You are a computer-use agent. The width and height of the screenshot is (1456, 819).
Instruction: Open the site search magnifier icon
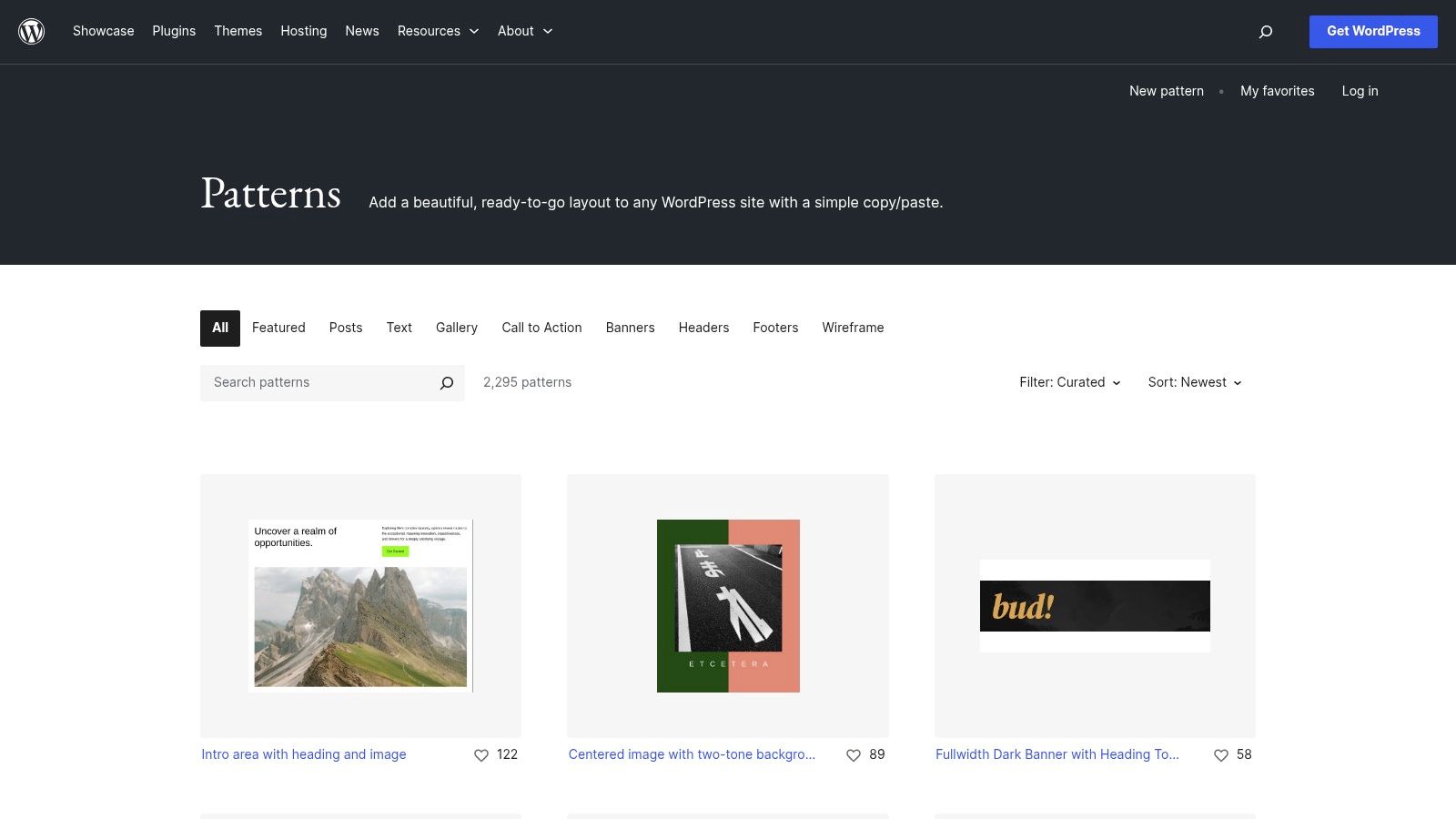coord(1266,32)
